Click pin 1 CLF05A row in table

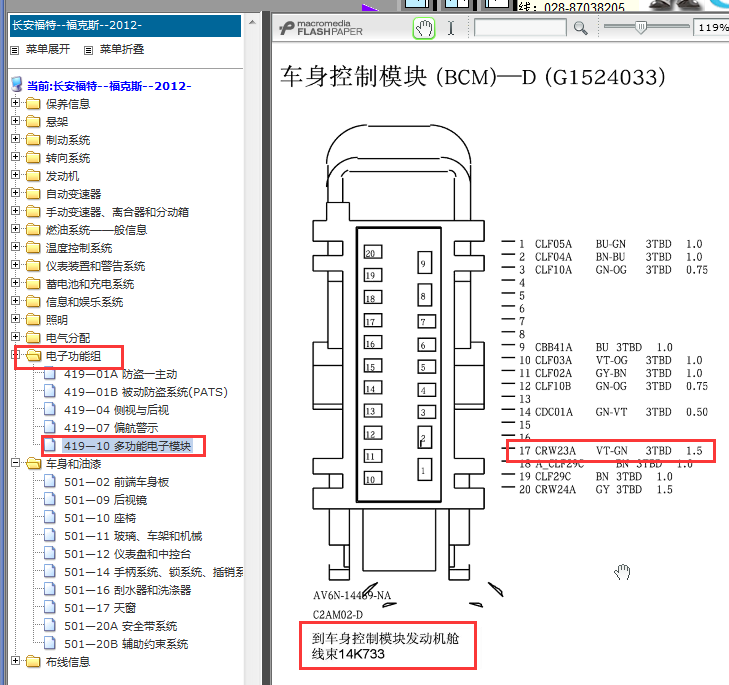point(610,244)
